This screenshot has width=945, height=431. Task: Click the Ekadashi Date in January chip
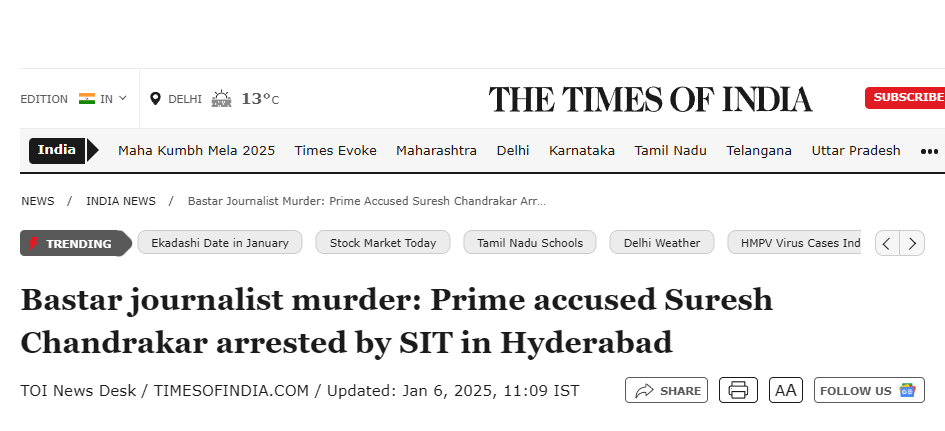coord(220,243)
